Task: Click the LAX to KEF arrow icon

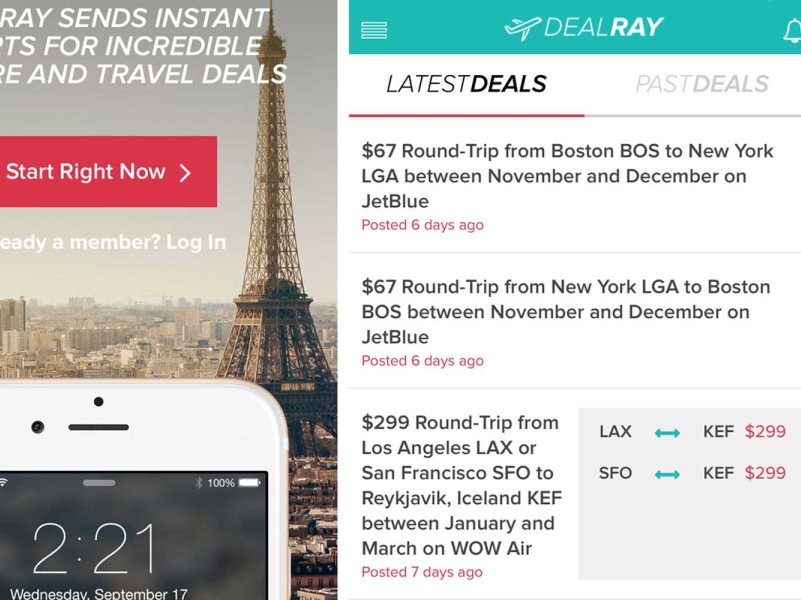Action: tap(667, 433)
